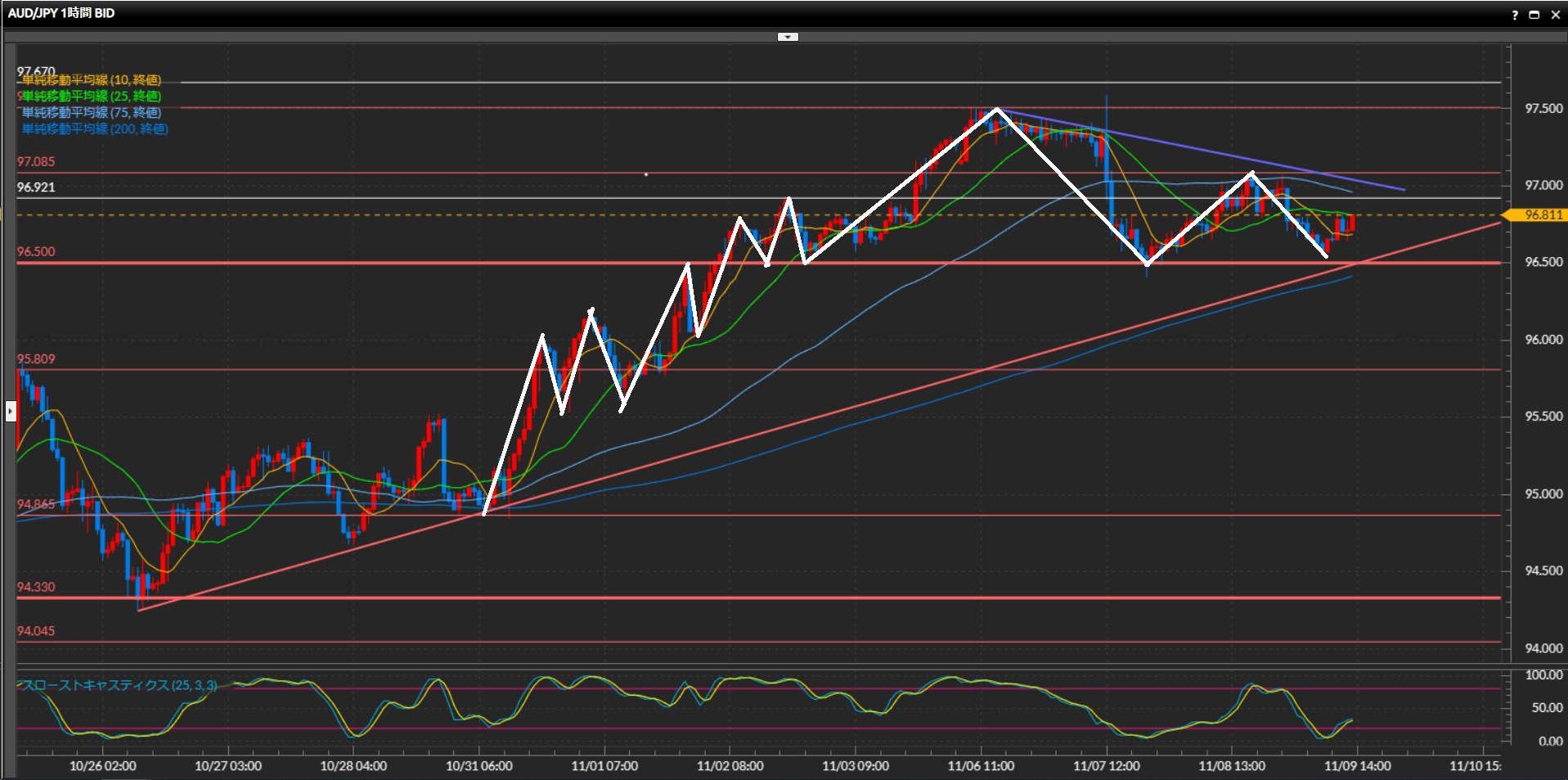The width and height of the screenshot is (1568, 780).
Task: Expand the top toolbar dropdown arrow
Action: [x=787, y=37]
